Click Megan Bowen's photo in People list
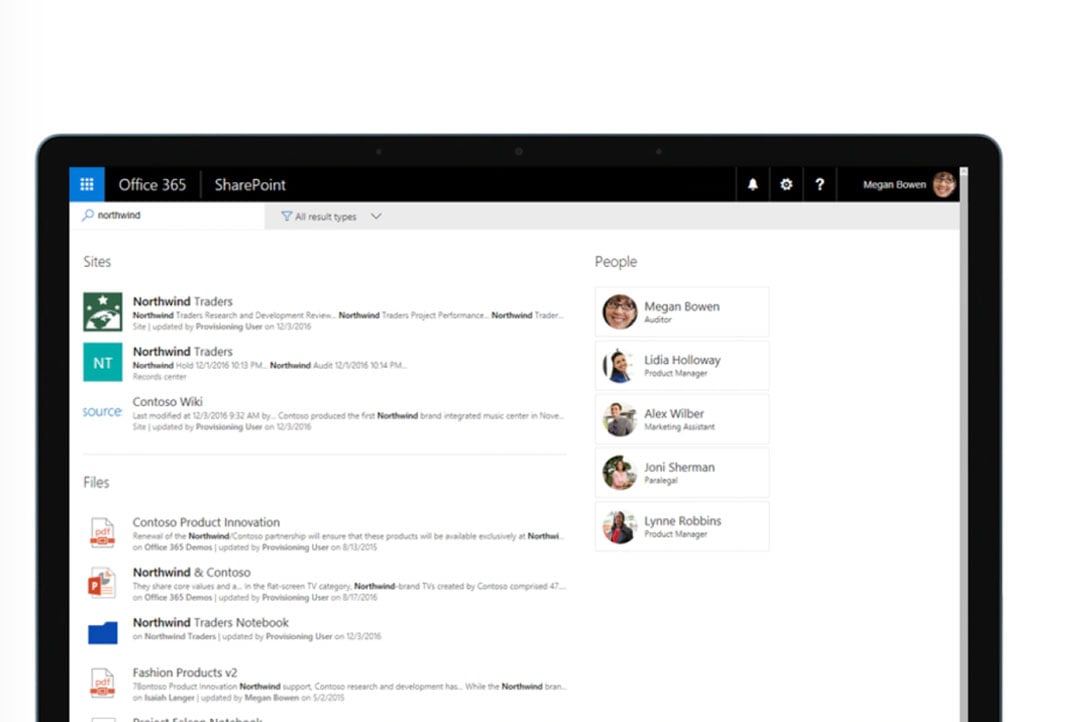This screenshot has height=722, width=1078. (619, 311)
